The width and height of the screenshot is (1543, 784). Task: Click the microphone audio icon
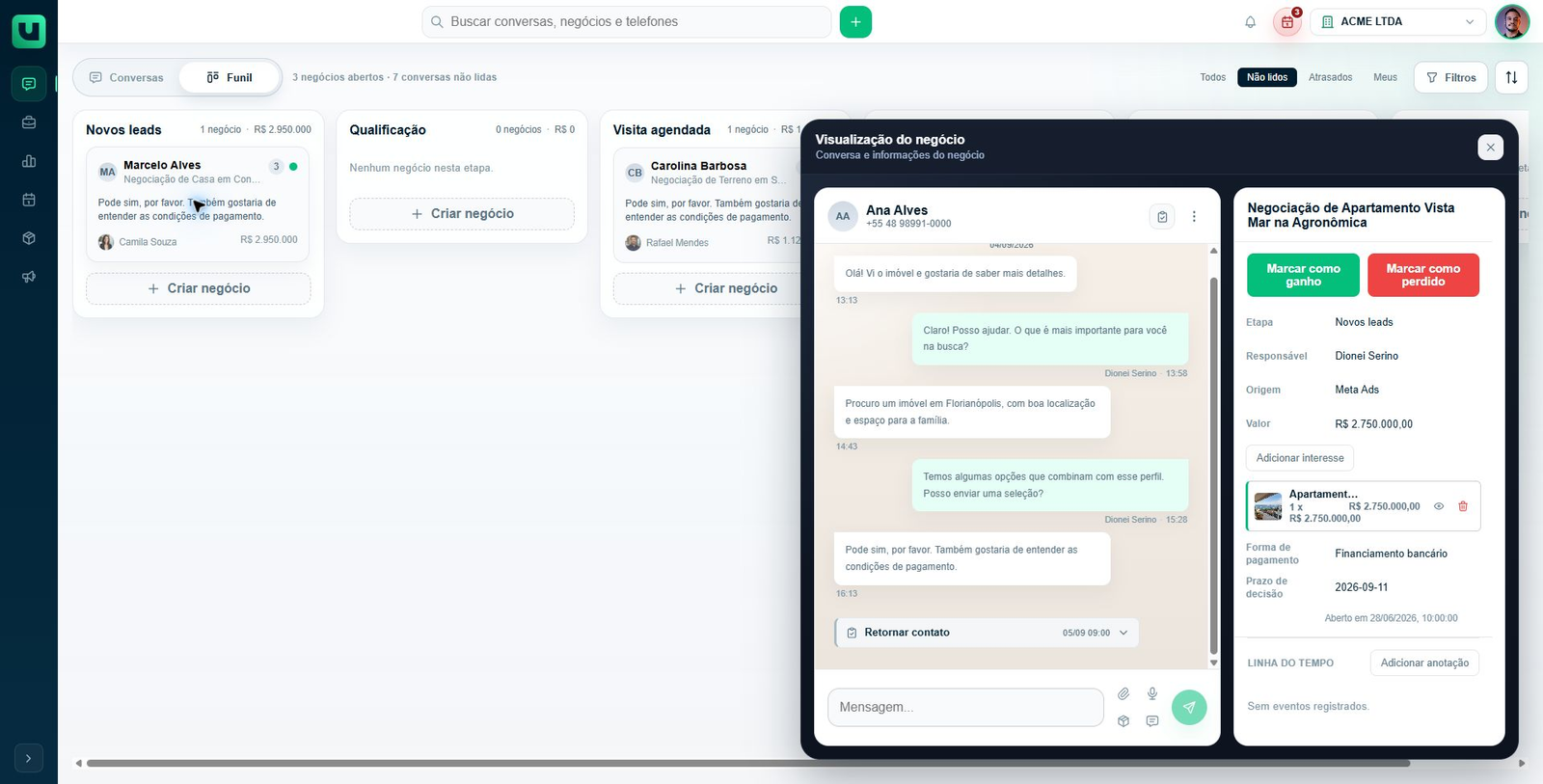coord(1151,693)
